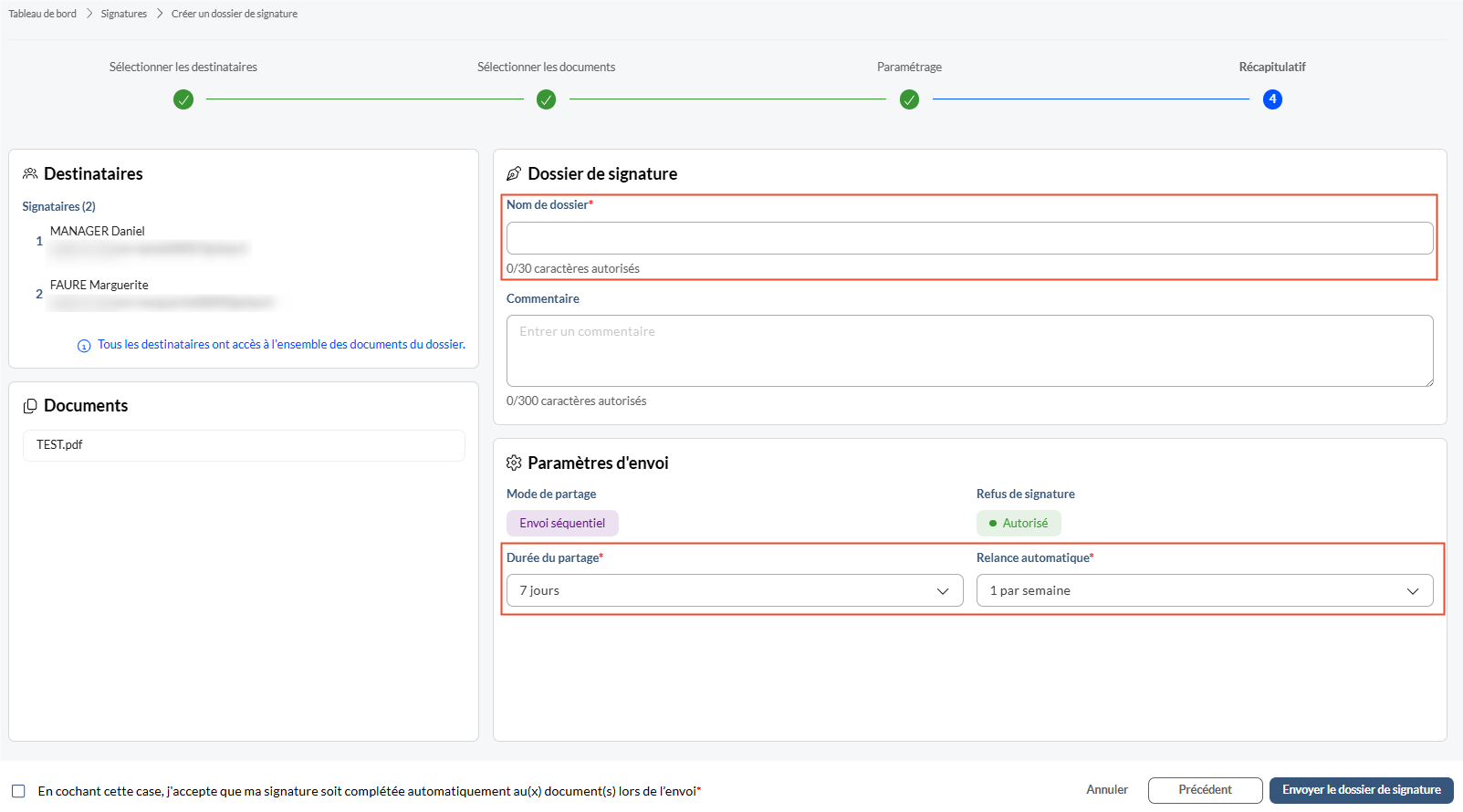Screen dimensions: 1463x812
Task: Click the pen icon beside Dossier de signature
Action: (514, 173)
